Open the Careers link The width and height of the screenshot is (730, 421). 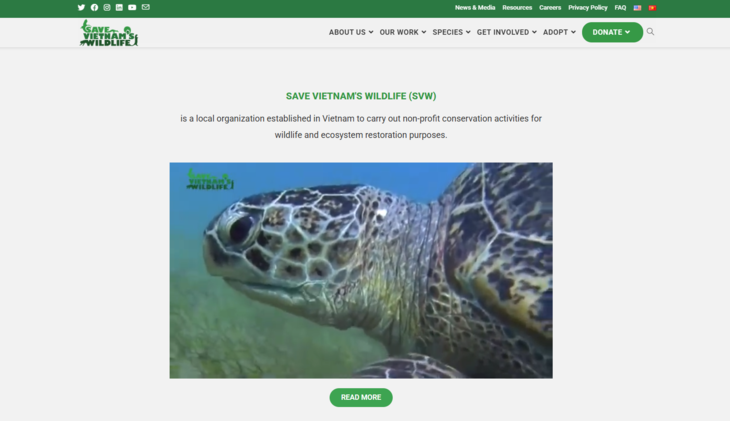(x=550, y=7)
